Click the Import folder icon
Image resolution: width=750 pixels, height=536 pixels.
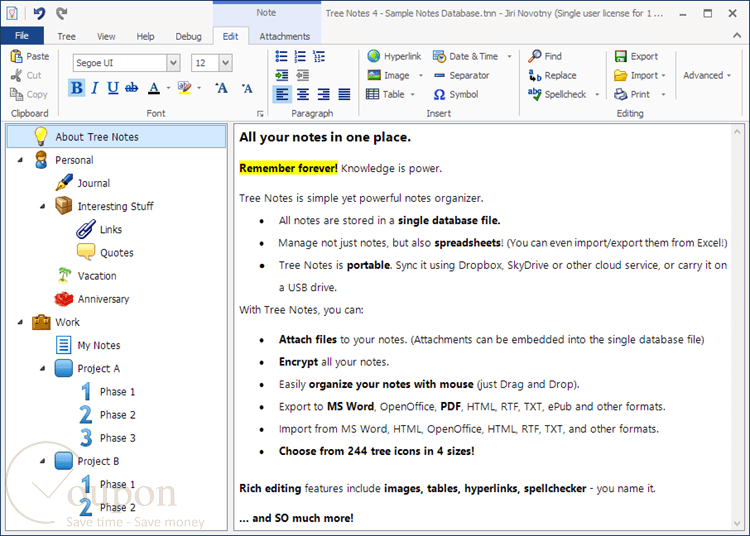pos(621,76)
